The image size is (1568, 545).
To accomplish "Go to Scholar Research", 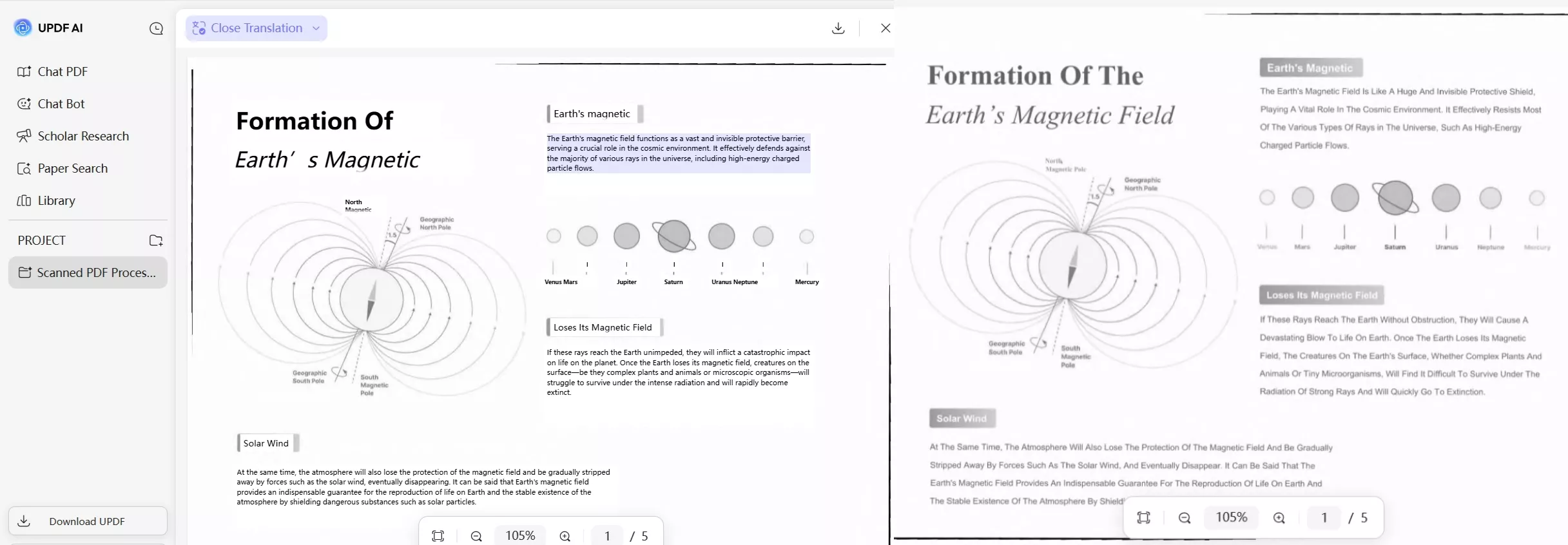I will (73, 136).
